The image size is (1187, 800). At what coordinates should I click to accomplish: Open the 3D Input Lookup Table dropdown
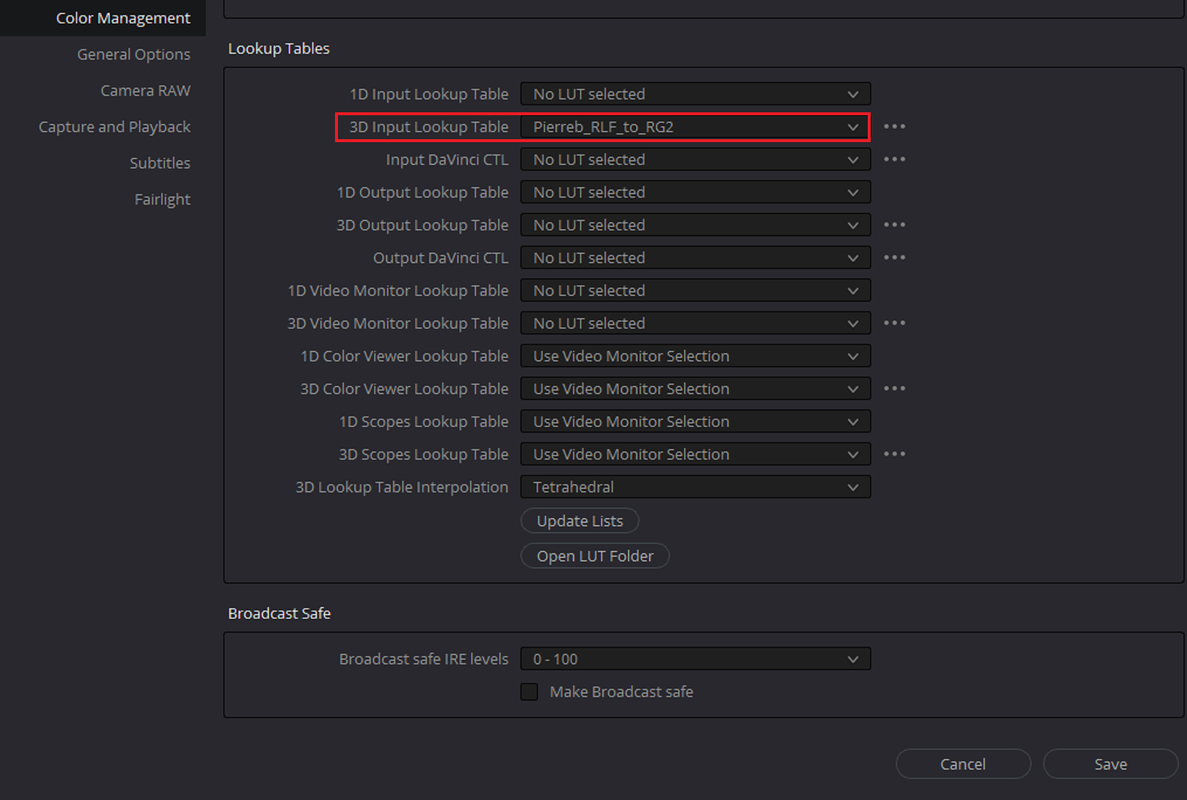point(696,127)
